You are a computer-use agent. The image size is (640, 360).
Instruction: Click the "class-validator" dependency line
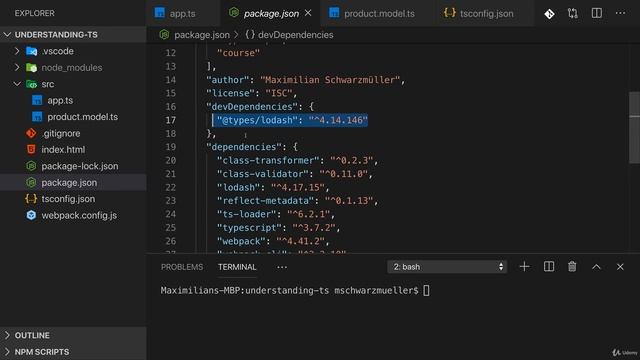pyautogui.click(x=295, y=174)
